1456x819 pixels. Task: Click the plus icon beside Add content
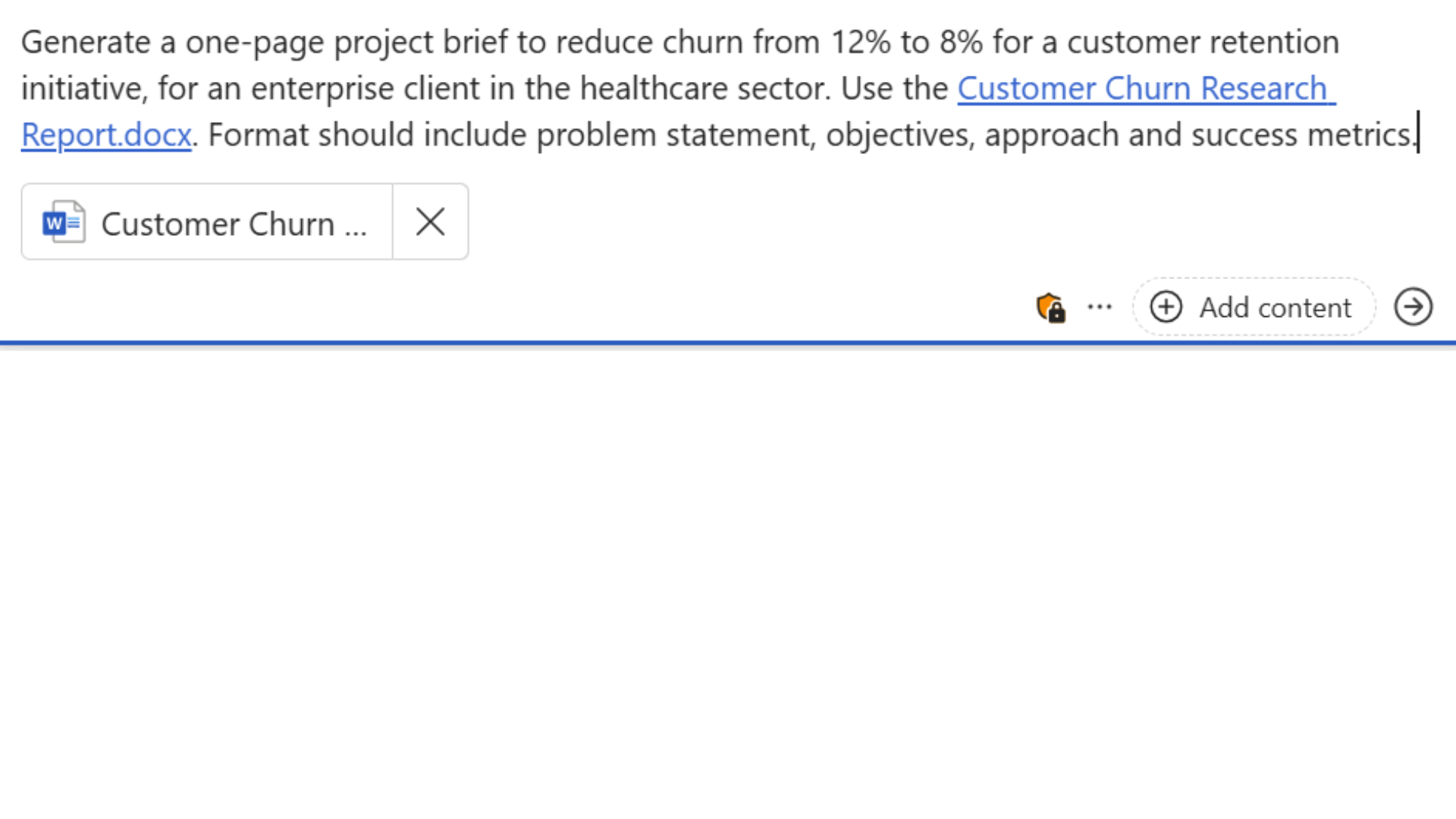click(x=1166, y=307)
